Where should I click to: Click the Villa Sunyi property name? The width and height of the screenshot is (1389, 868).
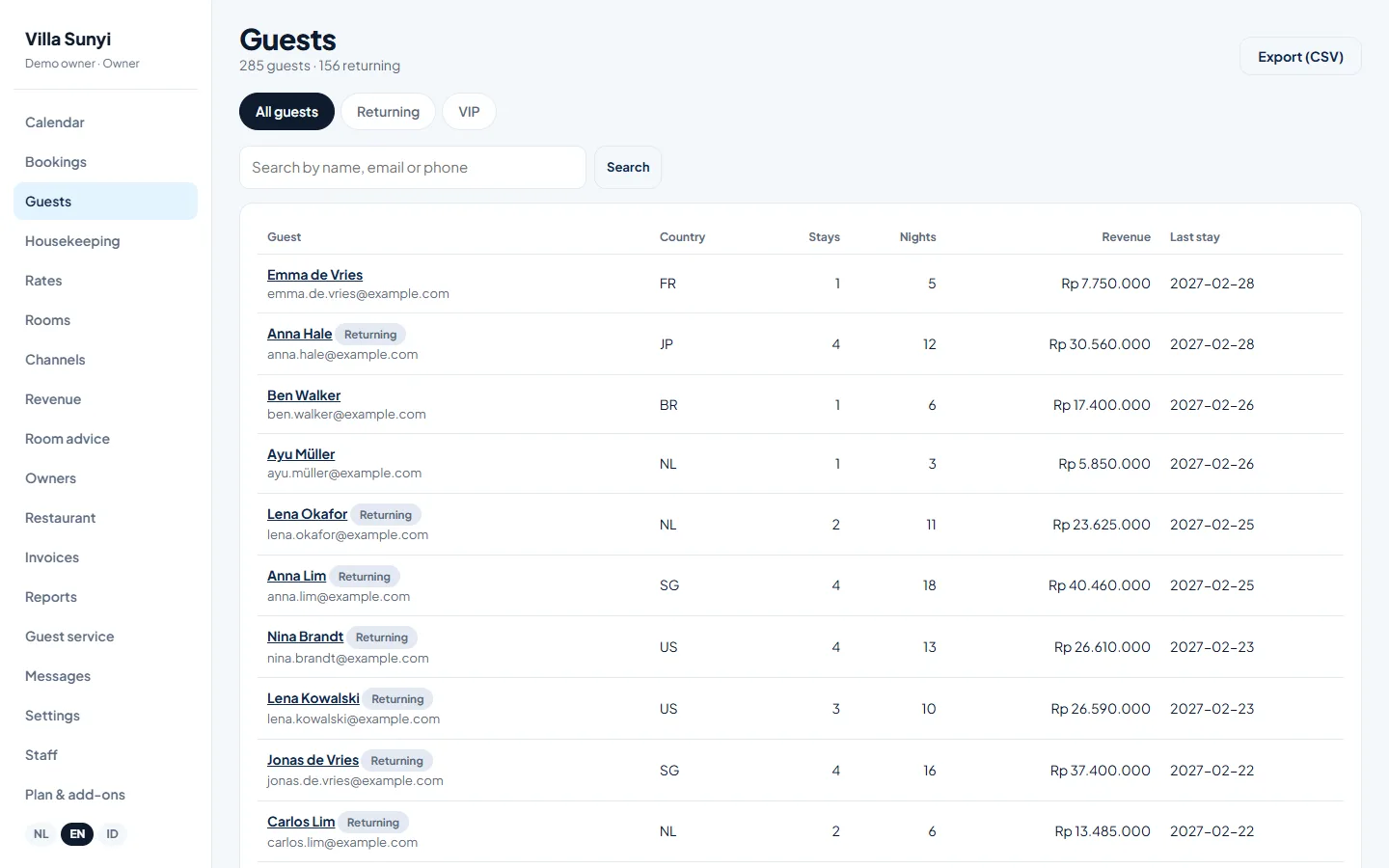(x=68, y=40)
